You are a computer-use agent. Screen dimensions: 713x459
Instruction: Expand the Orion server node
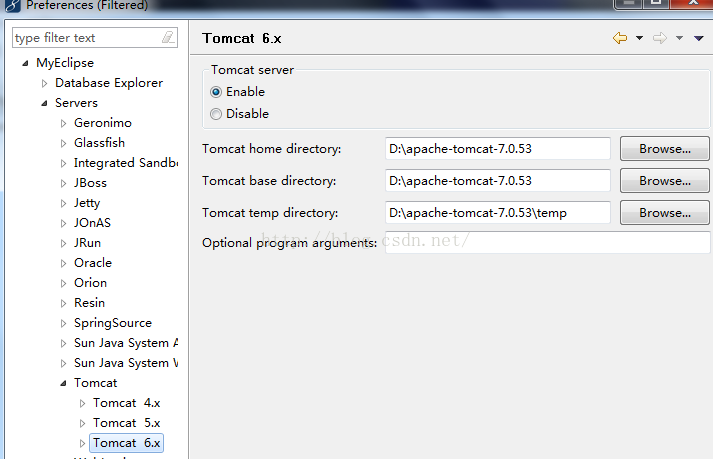pos(63,283)
